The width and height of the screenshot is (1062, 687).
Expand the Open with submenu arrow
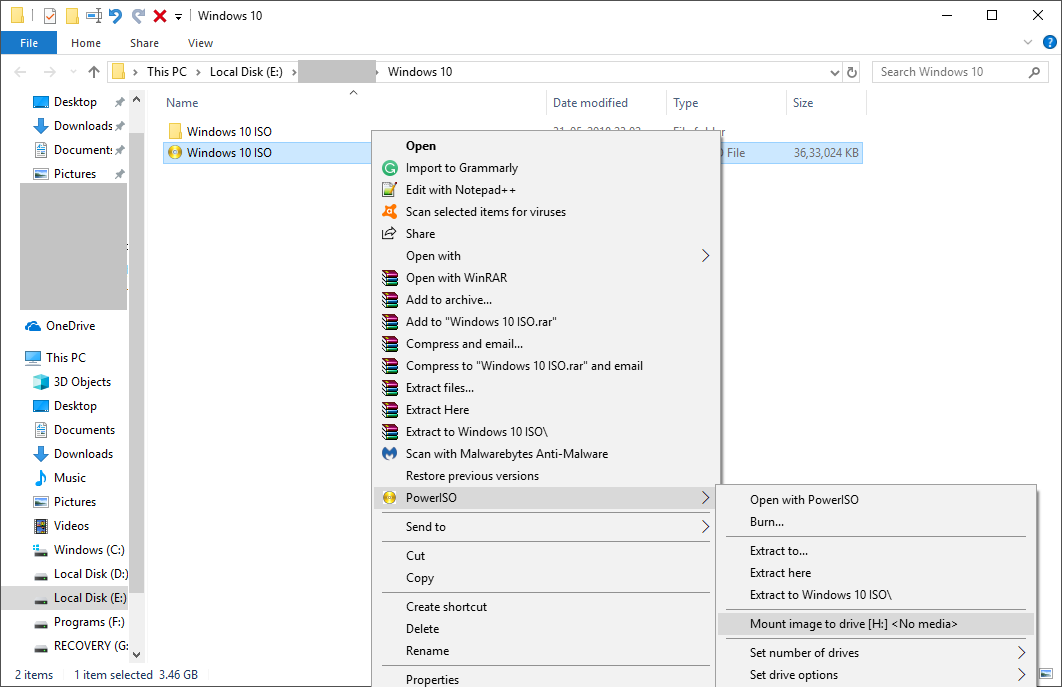705,256
